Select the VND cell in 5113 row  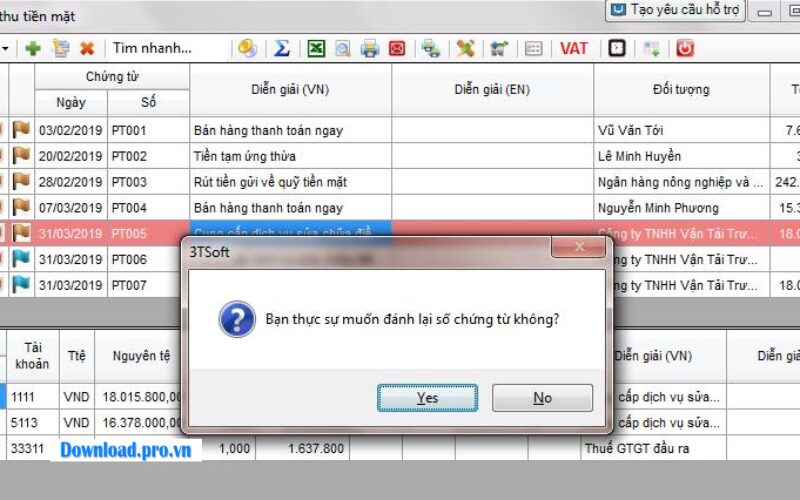tap(77, 423)
